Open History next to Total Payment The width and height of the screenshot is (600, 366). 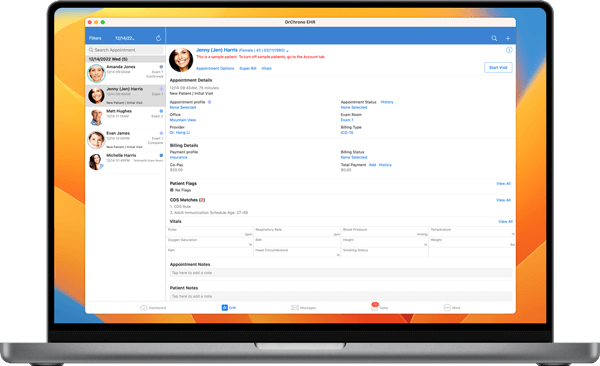click(385, 165)
